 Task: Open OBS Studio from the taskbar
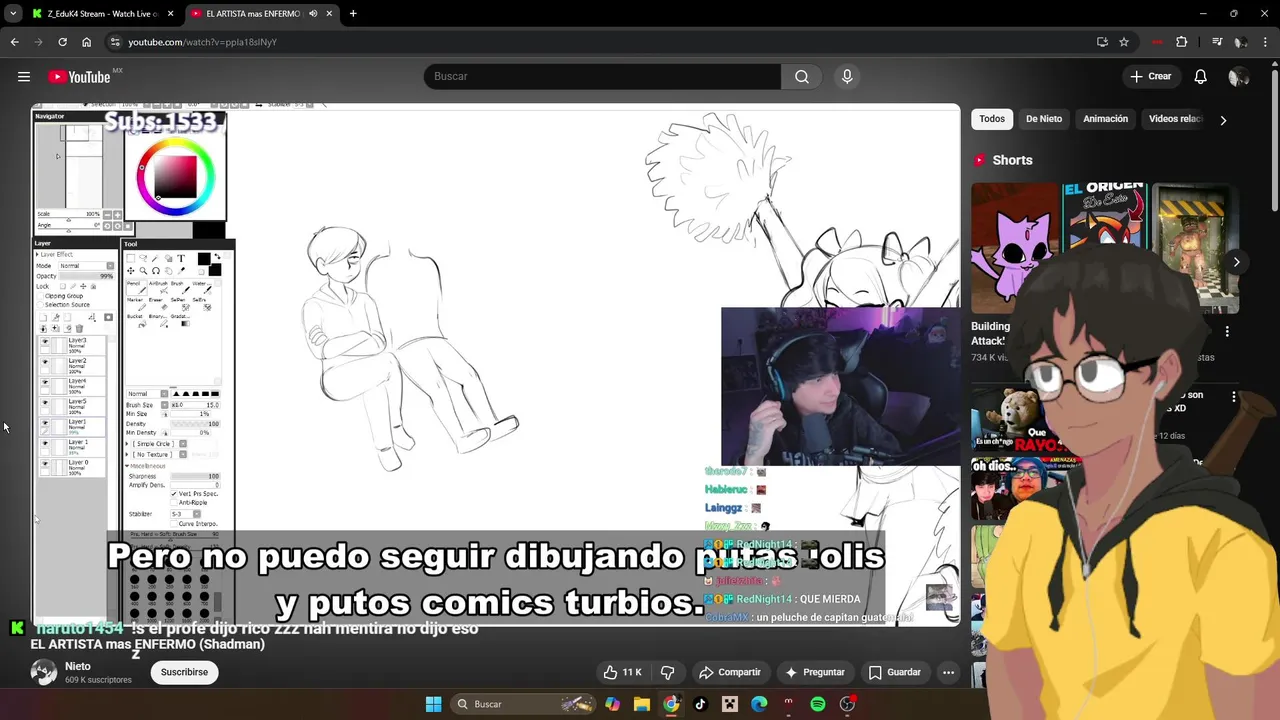[x=847, y=704]
